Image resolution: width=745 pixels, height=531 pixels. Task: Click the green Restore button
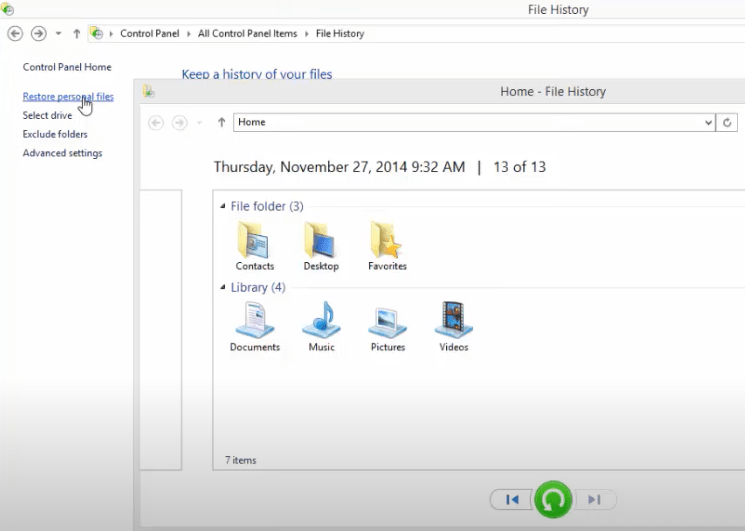[552, 499]
